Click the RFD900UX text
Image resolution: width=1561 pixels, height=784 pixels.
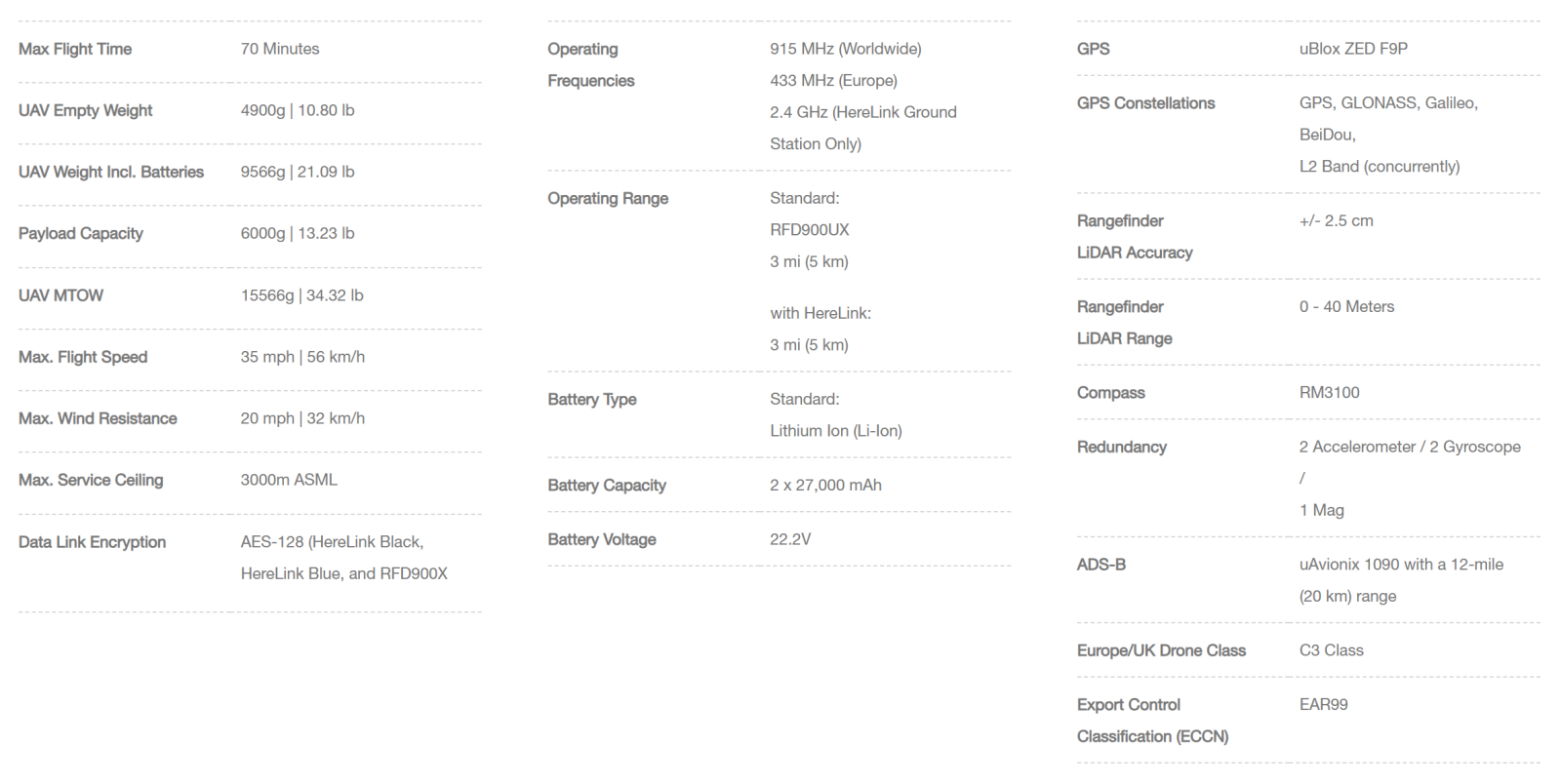[810, 230]
